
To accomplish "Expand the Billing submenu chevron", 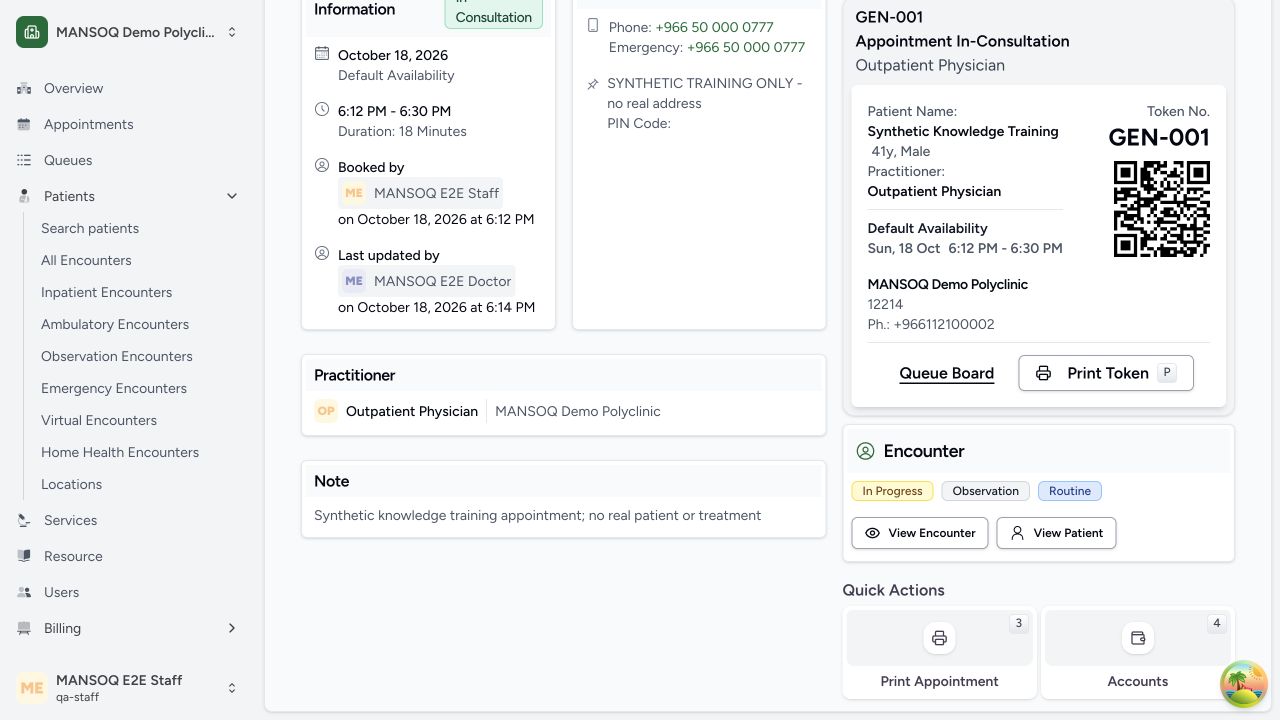I will 232,628.
